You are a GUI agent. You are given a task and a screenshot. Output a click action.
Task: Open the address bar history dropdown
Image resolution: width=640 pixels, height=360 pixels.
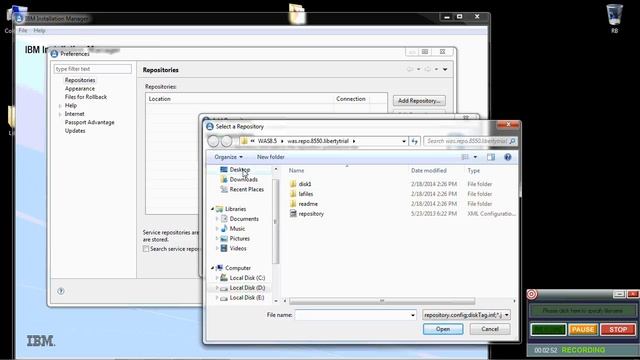(x=404, y=141)
